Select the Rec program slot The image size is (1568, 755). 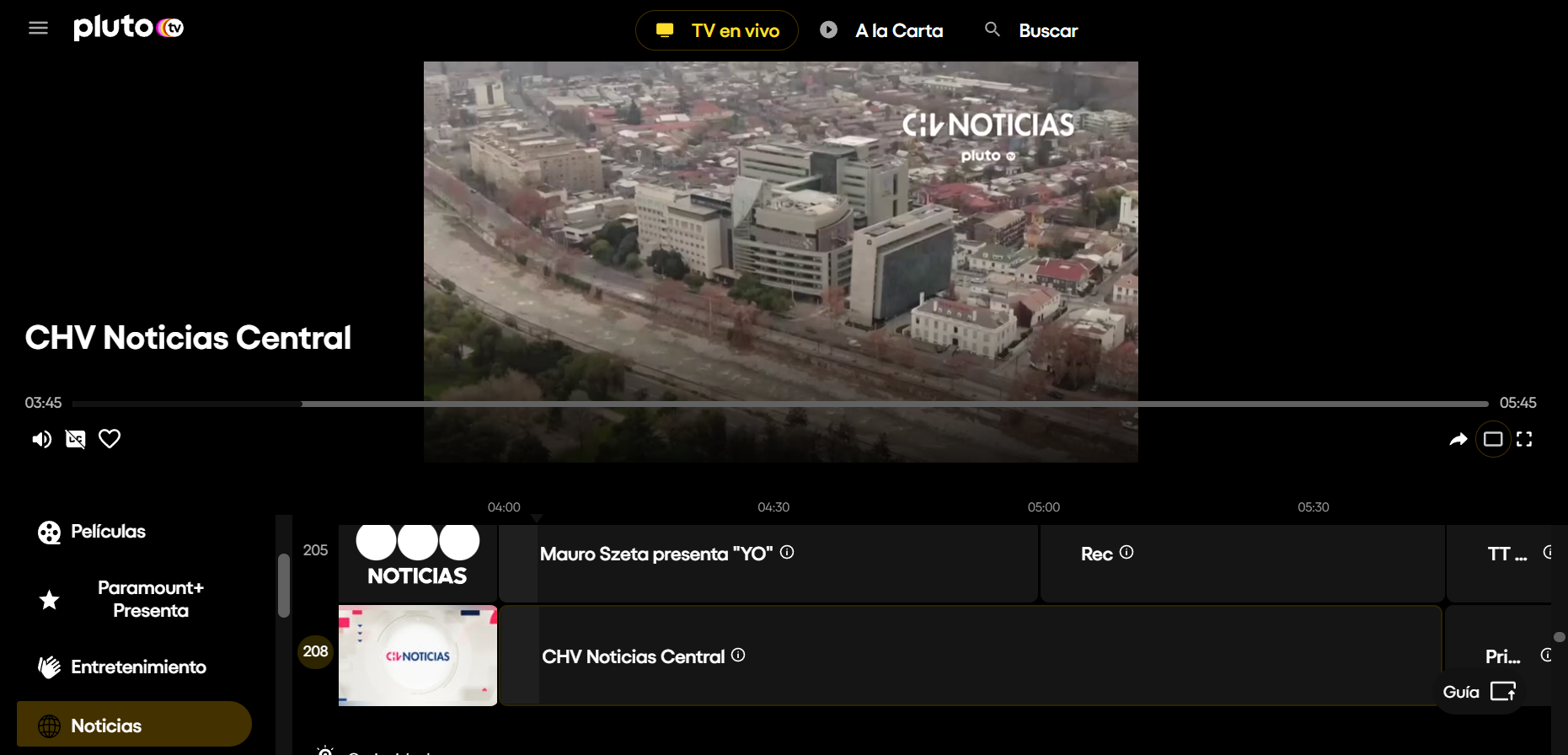click(x=1243, y=563)
